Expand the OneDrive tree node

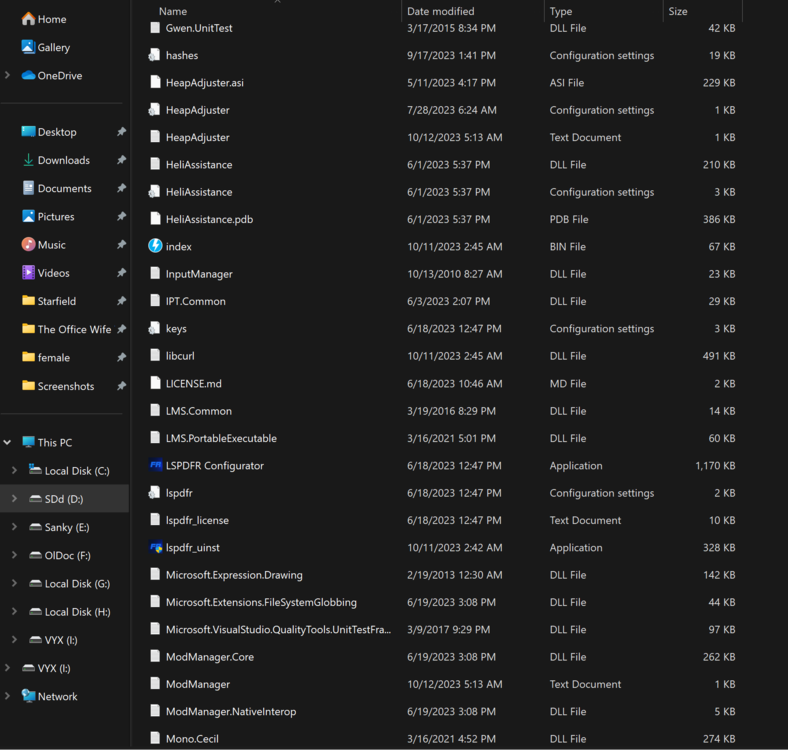(x=8, y=75)
